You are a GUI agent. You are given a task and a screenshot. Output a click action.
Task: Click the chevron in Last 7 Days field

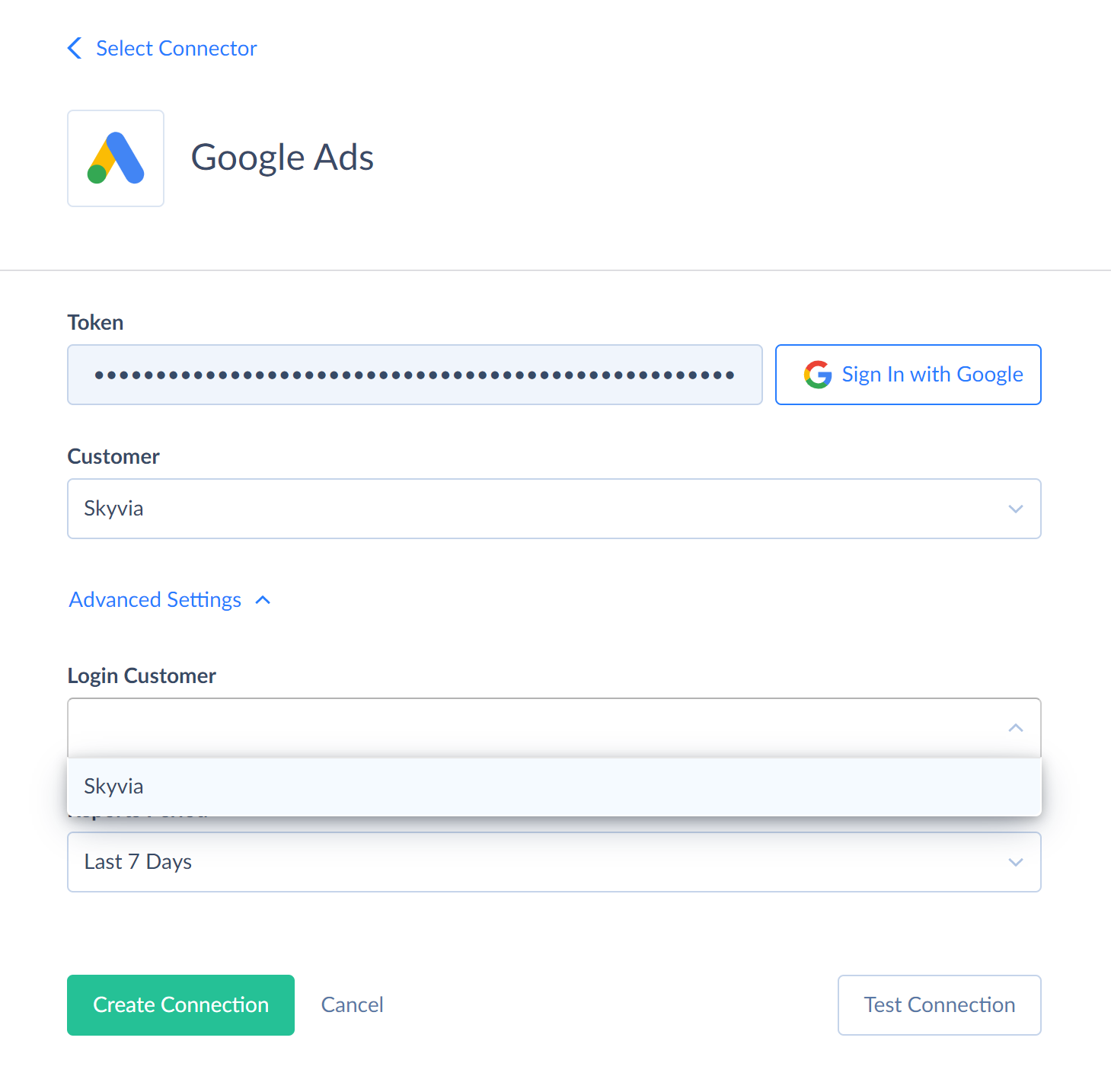1015,862
